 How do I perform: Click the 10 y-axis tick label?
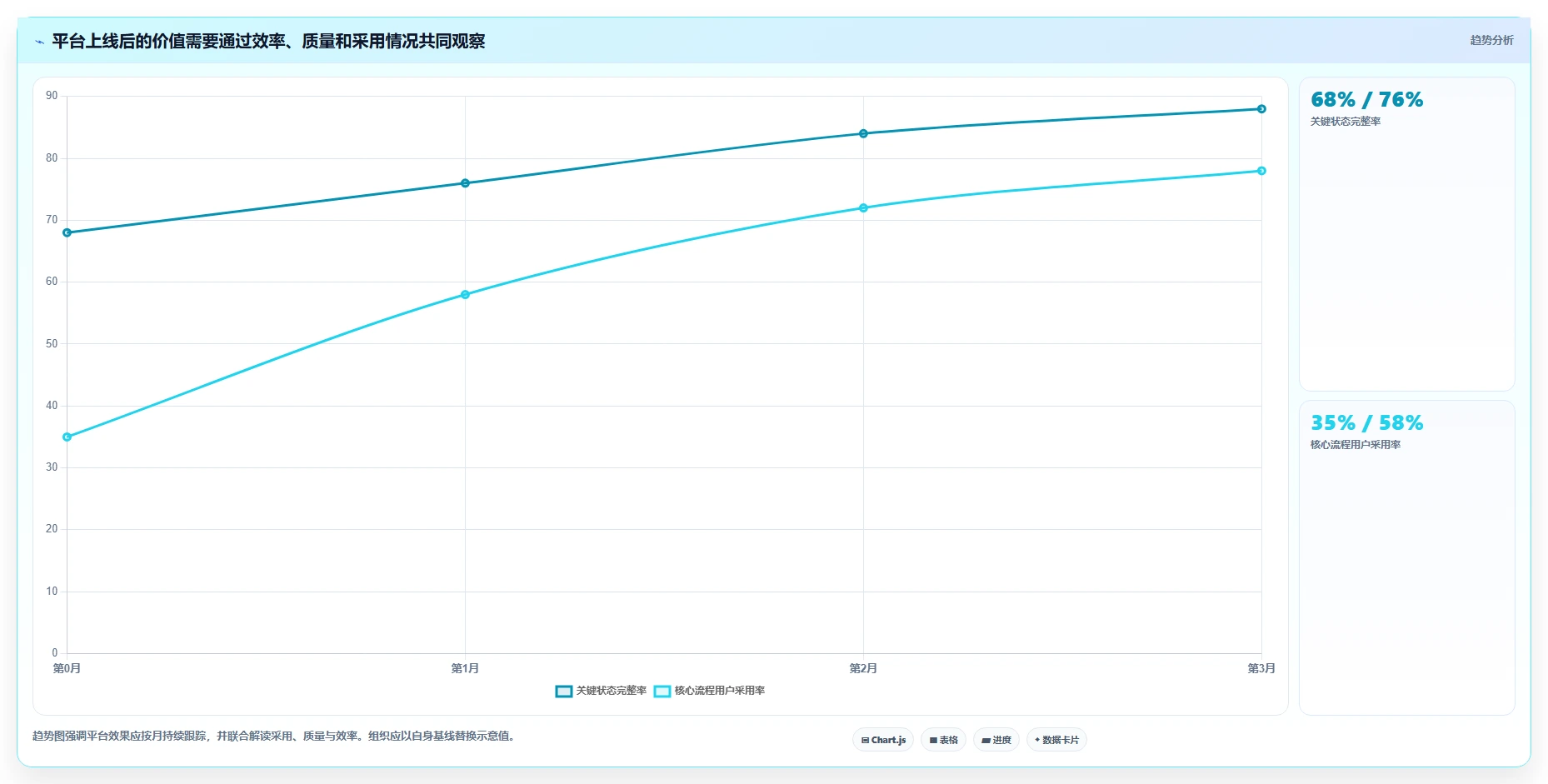point(52,592)
